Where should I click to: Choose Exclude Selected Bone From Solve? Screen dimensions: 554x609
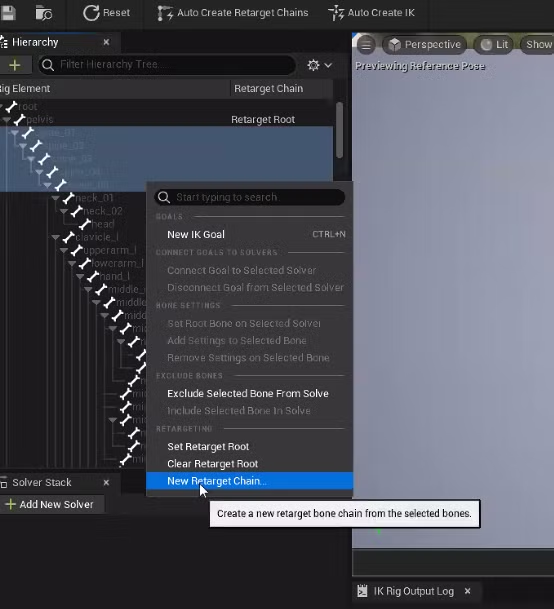(x=249, y=393)
